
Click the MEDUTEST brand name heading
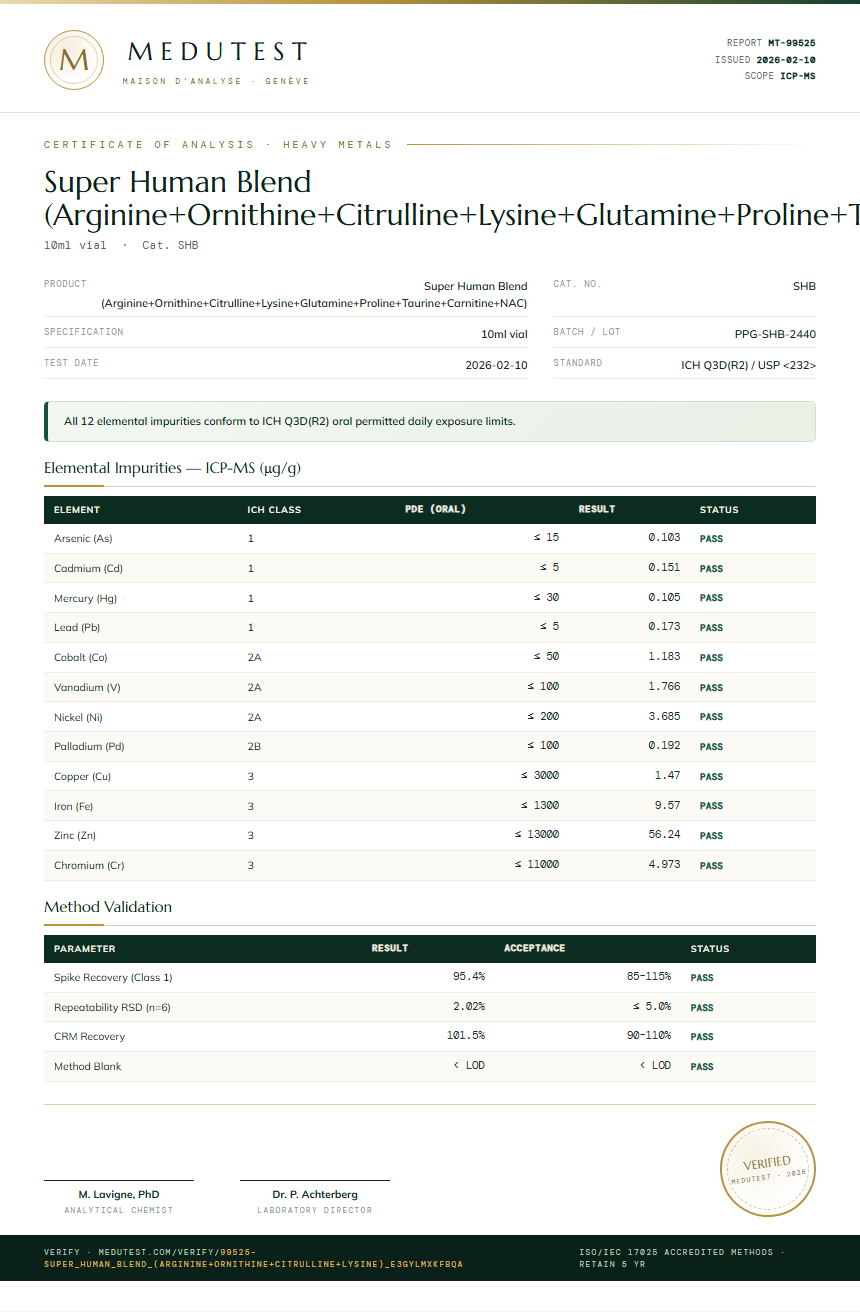tap(218, 52)
